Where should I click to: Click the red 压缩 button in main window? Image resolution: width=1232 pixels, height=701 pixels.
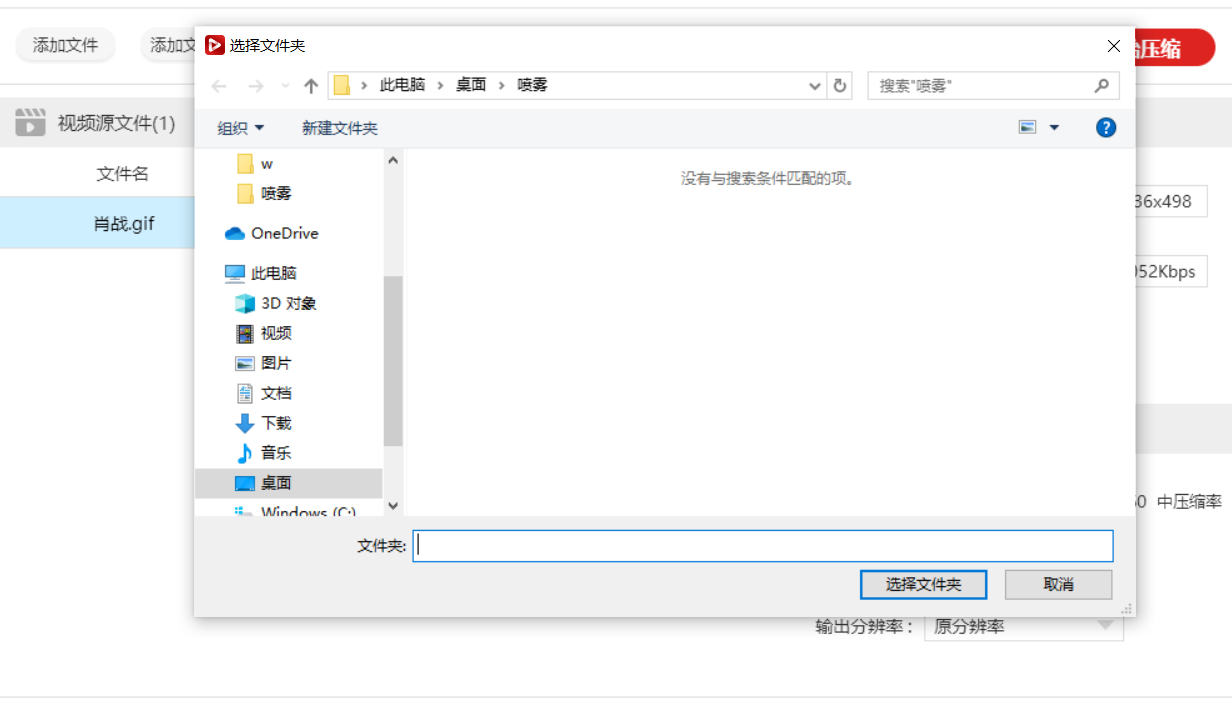pos(1175,48)
